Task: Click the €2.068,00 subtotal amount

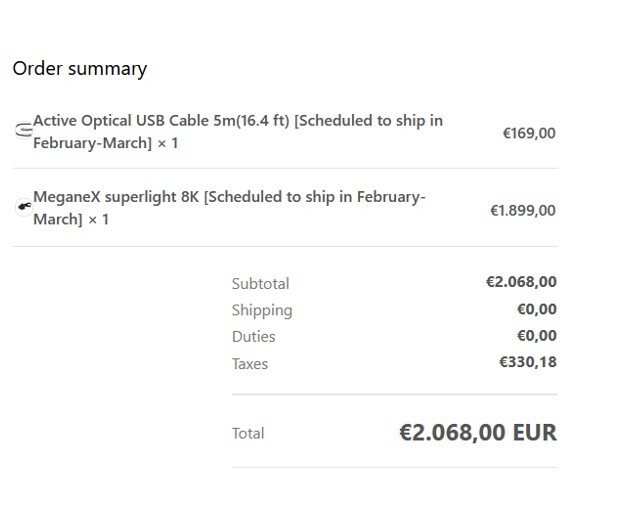Action: pos(521,282)
